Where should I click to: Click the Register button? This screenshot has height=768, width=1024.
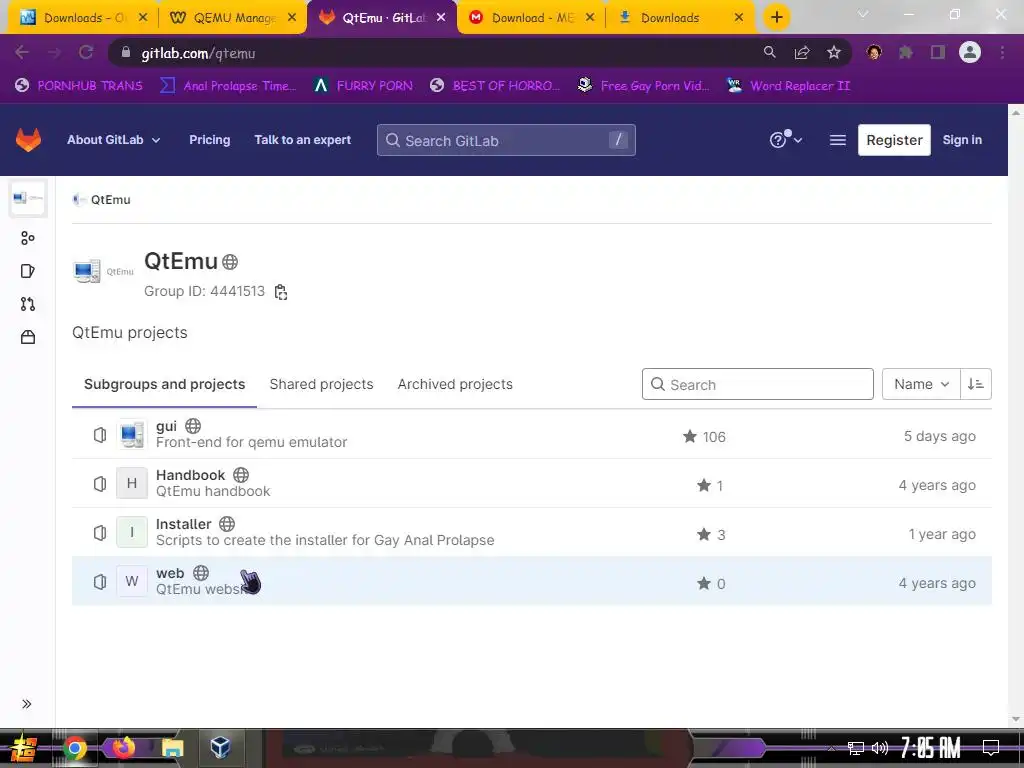(893, 140)
